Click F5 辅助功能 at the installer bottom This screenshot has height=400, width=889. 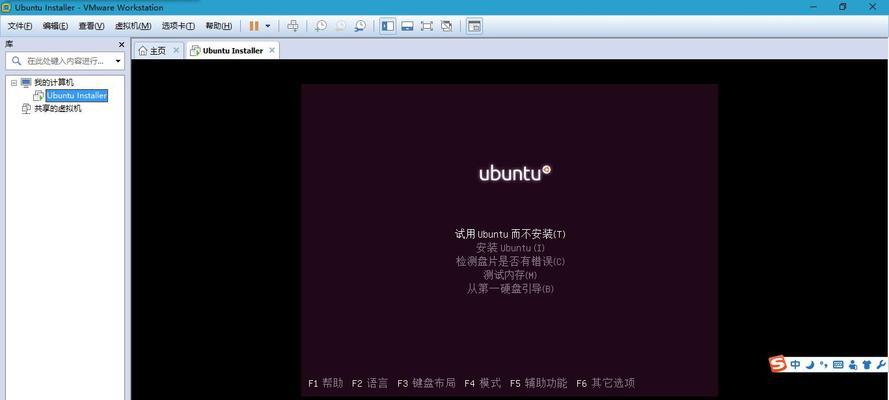coord(539,383)
